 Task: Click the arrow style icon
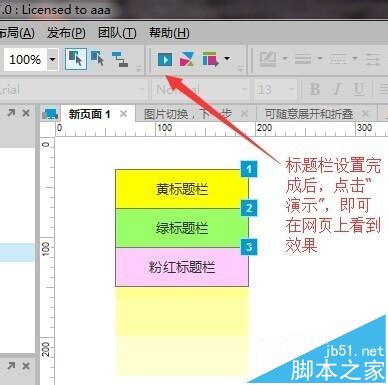(x=373, y=59)
